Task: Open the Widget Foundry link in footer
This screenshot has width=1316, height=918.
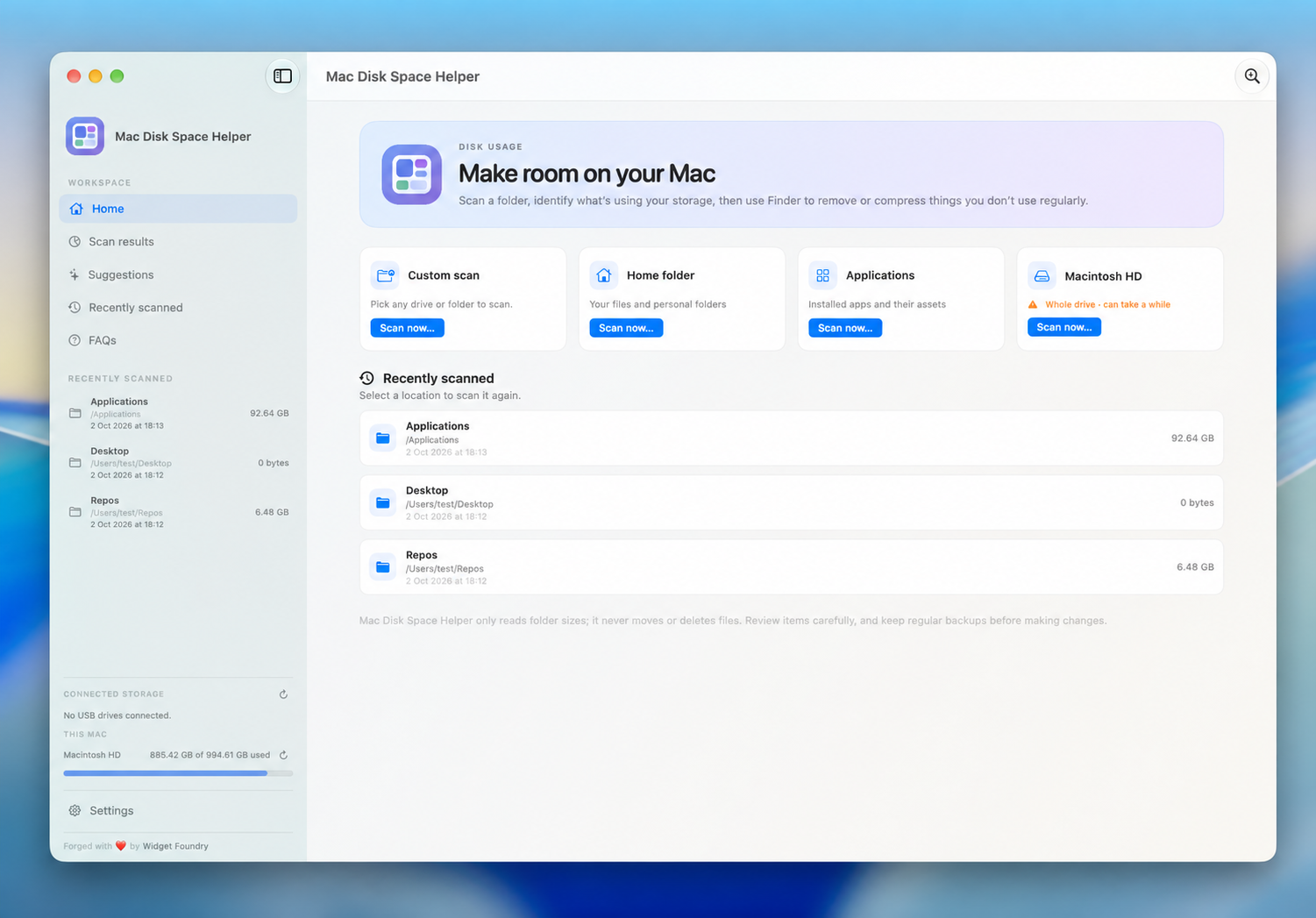Action: 175,846
